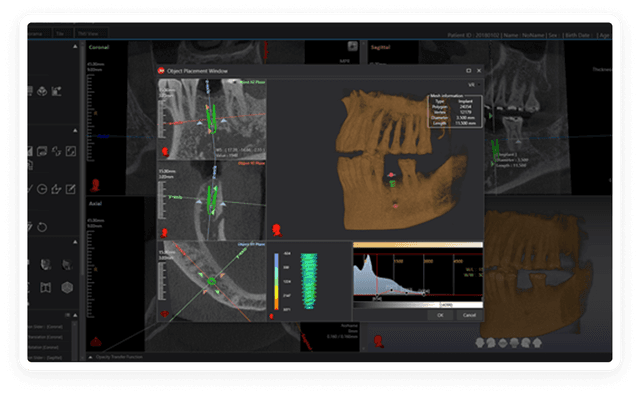The width and height of the screenshot is (640, 395).
Task: Select the image capture icon in left panel
Action: point(42,152)
